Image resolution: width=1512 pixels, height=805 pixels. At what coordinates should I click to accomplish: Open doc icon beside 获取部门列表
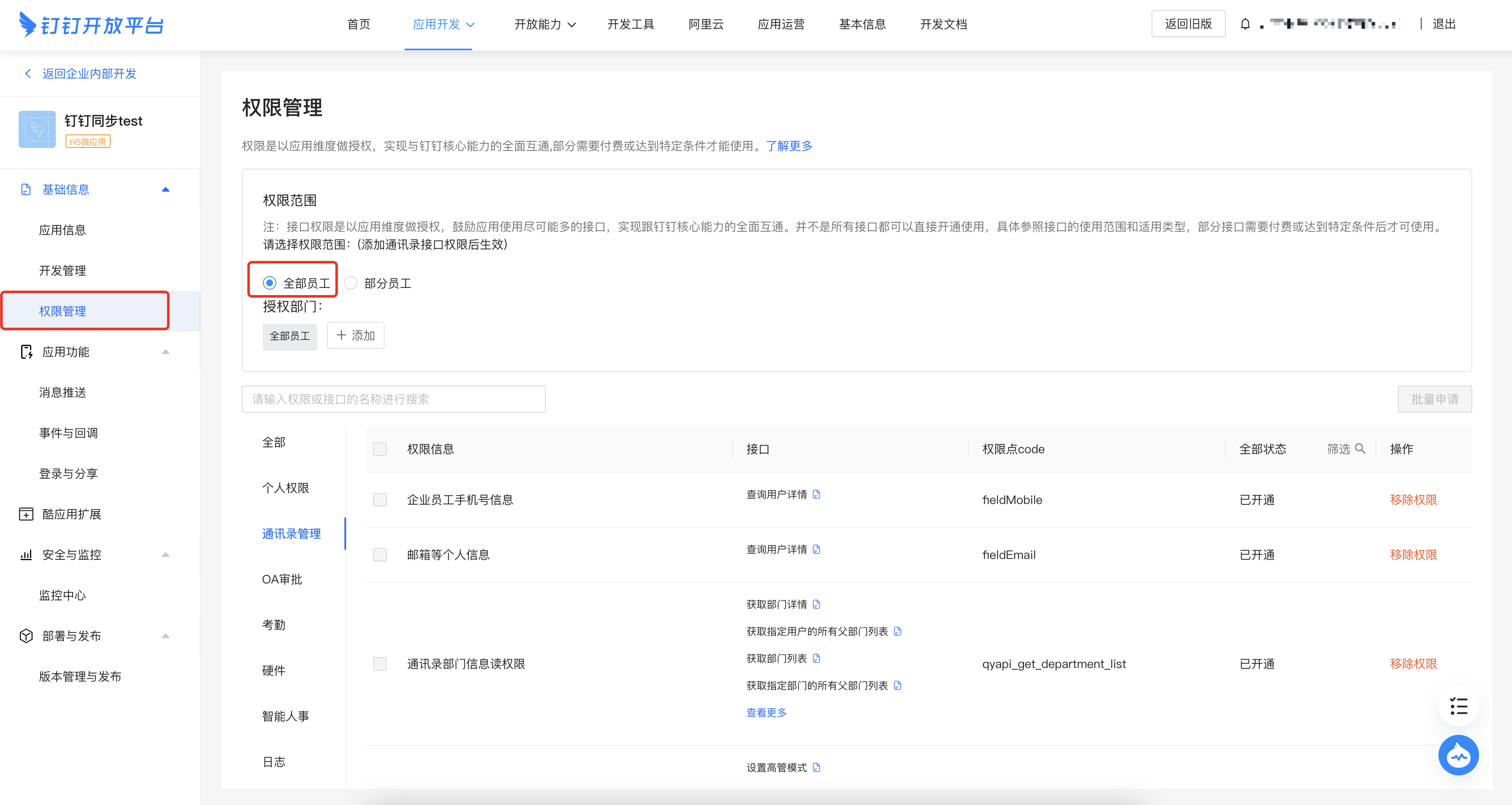point(816,658)
